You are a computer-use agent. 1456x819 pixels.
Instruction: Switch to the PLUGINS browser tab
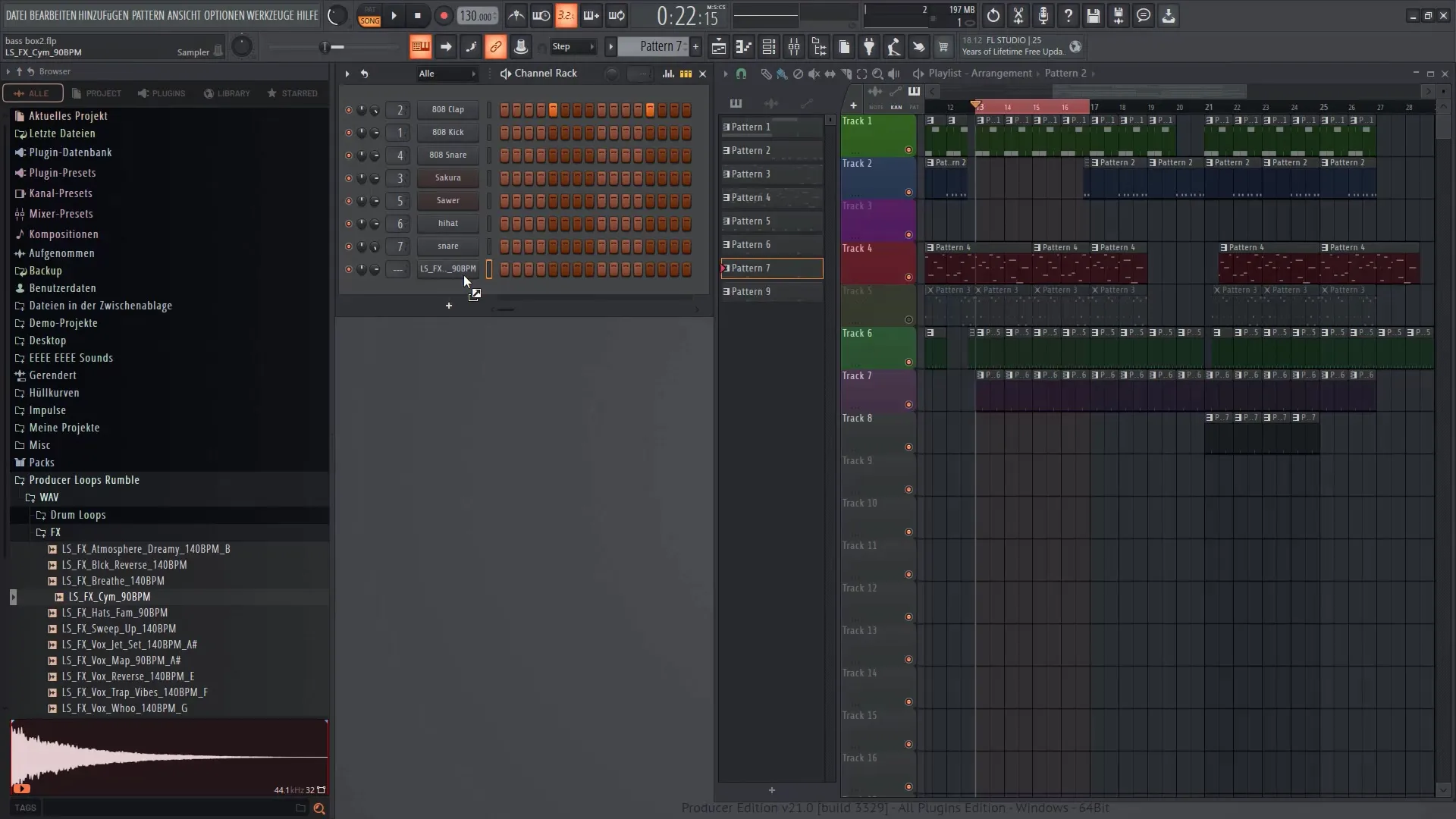point(162,93)
